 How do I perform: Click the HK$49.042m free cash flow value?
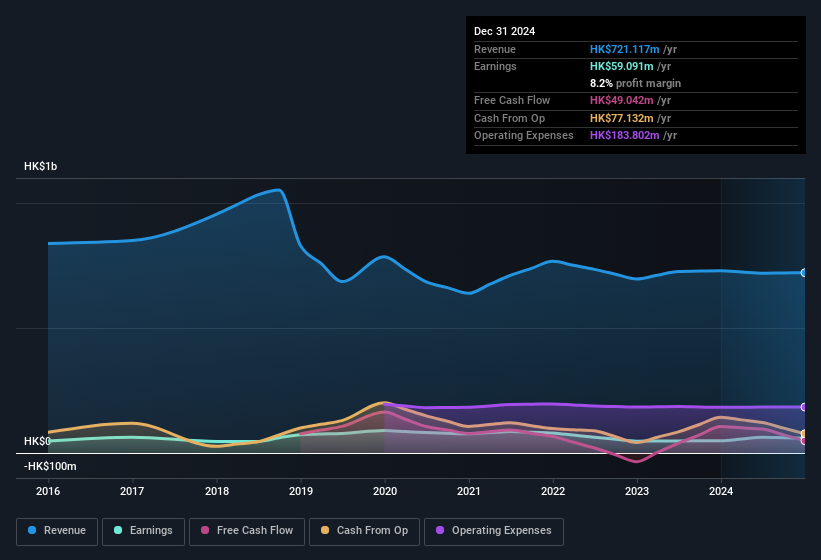point(622,100)
